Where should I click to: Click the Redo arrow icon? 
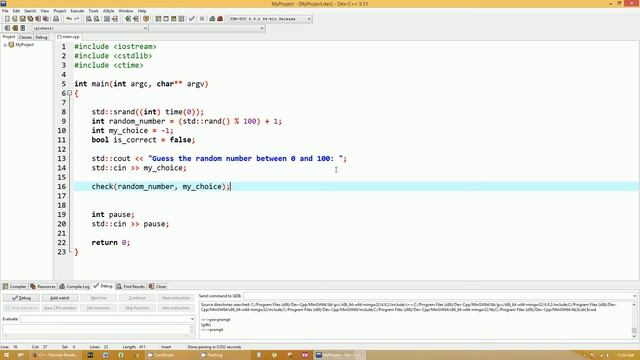[x=76, y=19]
